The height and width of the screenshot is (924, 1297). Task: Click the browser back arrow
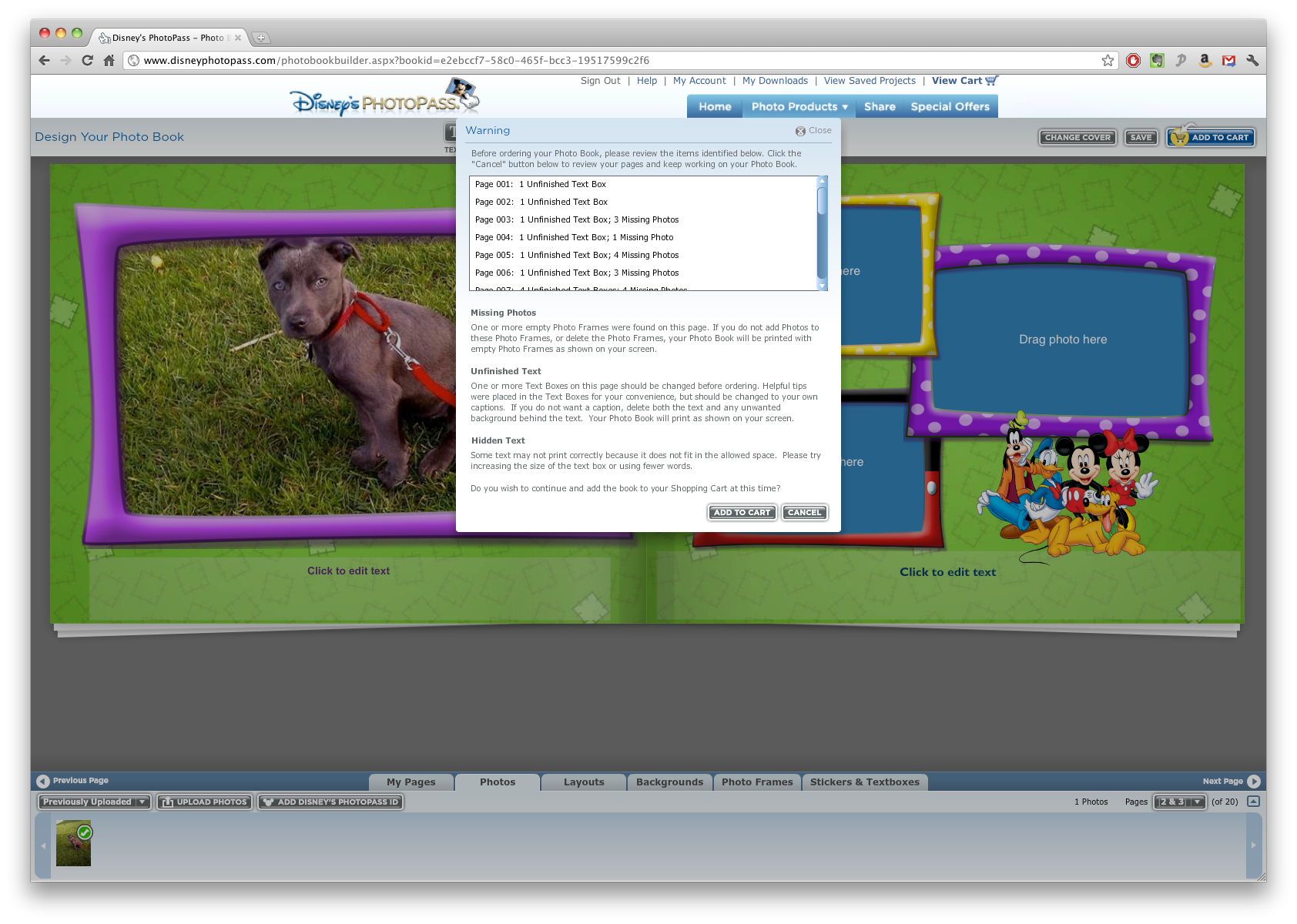click(x=44, y=60)
